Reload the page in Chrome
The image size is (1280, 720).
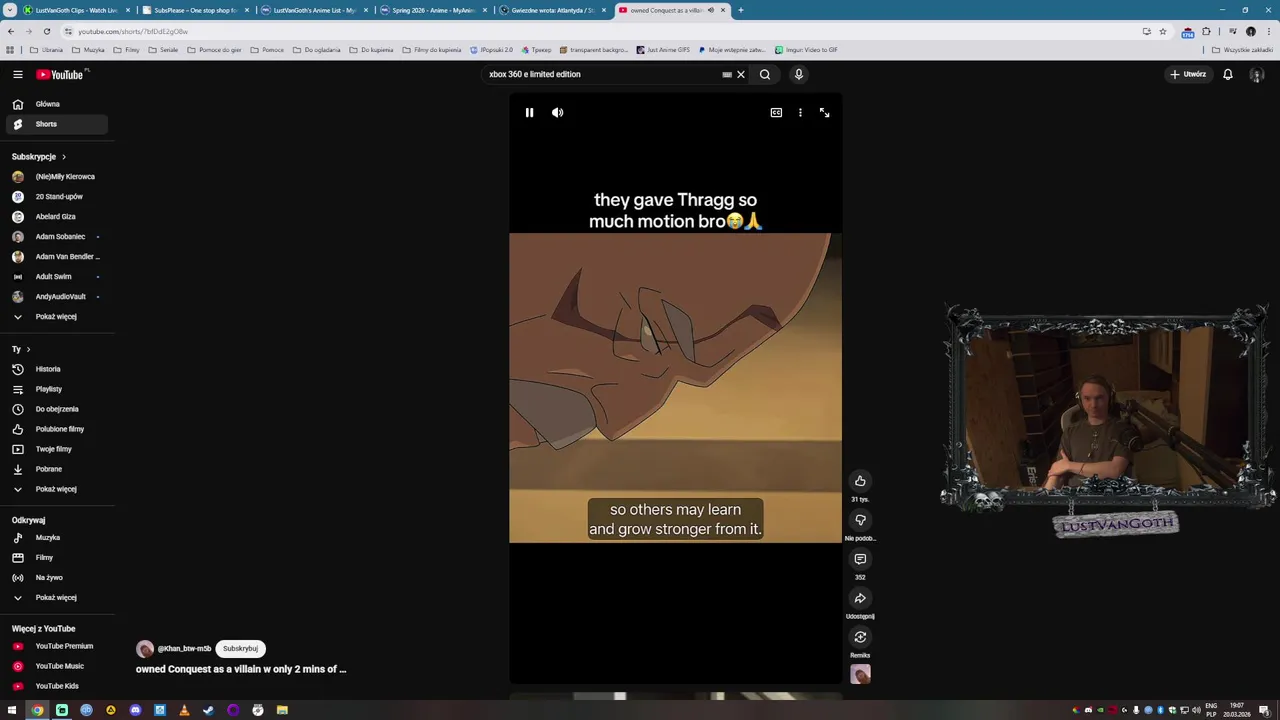(46, 31)
